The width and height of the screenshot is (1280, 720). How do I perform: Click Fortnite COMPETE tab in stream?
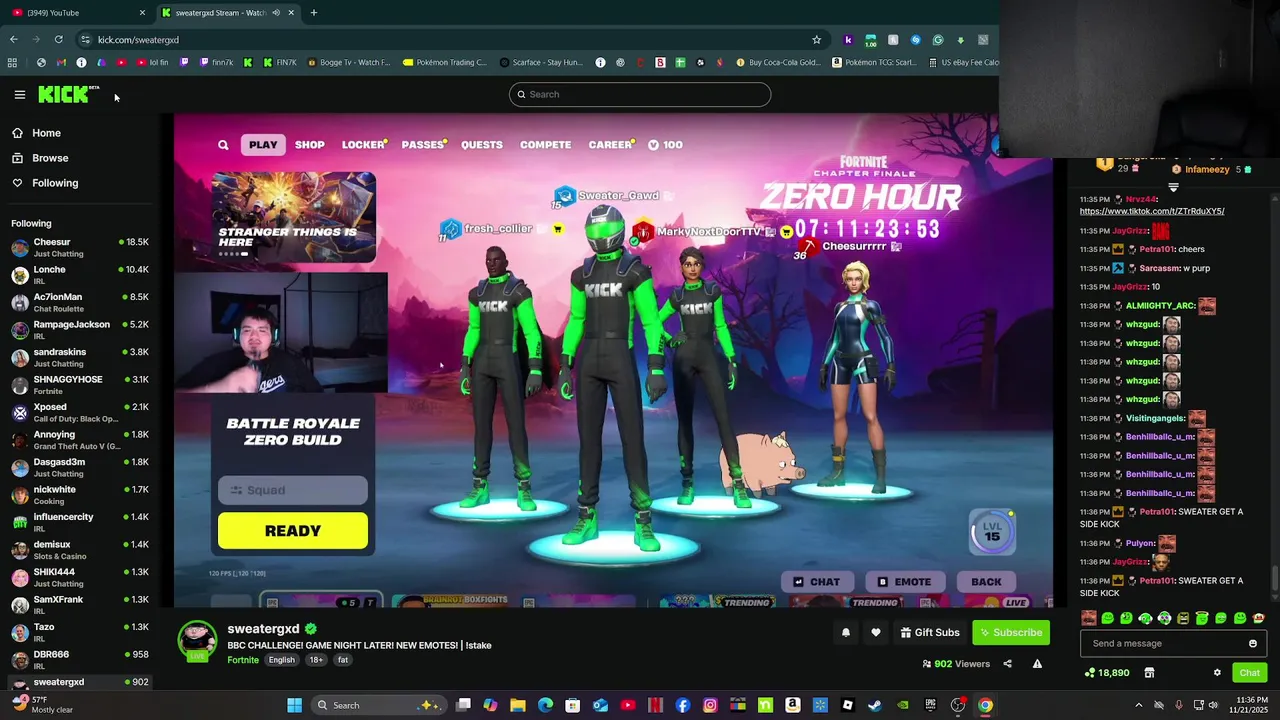click(x=545, y=145)
